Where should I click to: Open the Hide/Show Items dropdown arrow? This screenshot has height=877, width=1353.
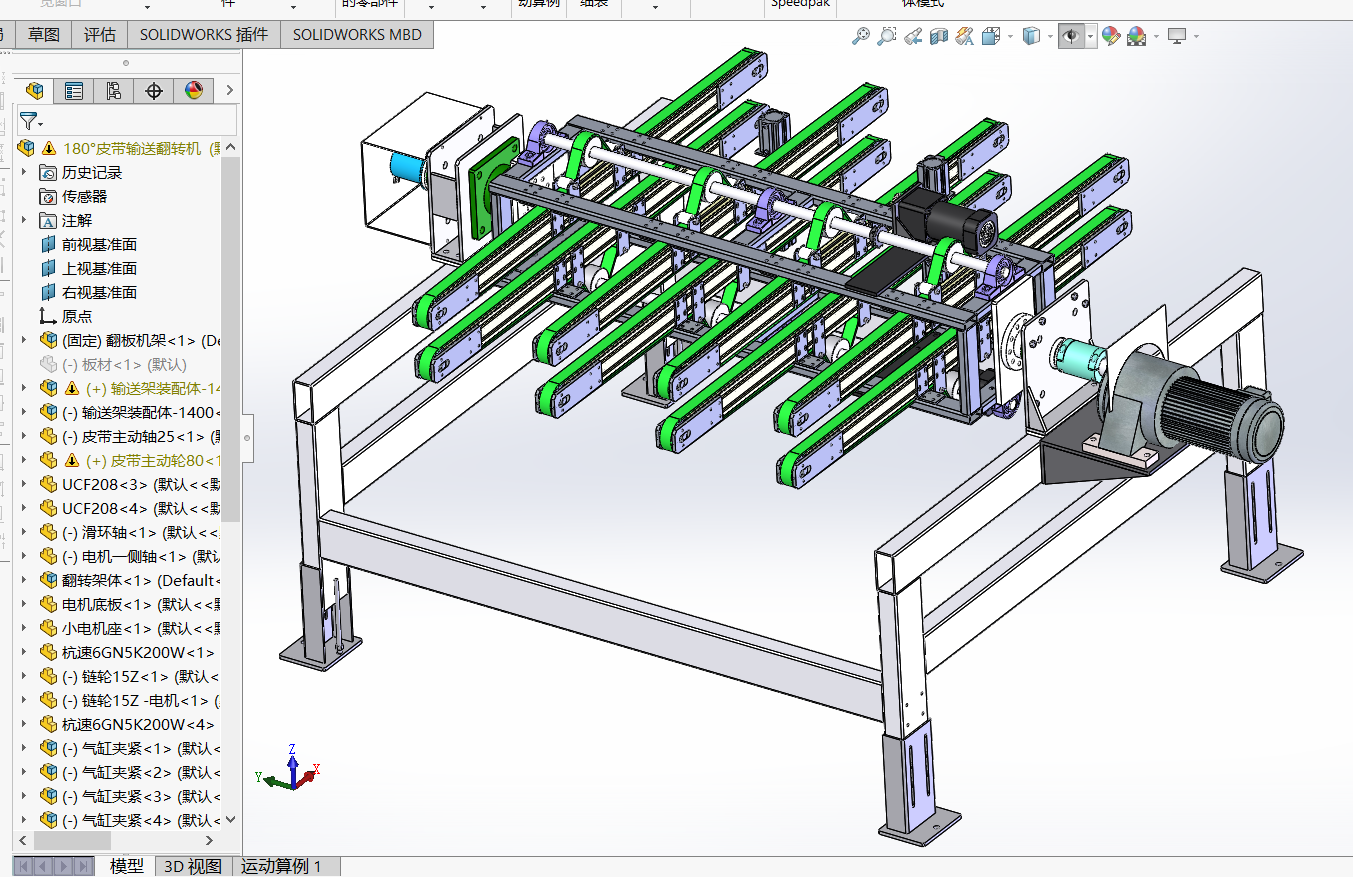pyautogui.click(x=1091, y=37)
